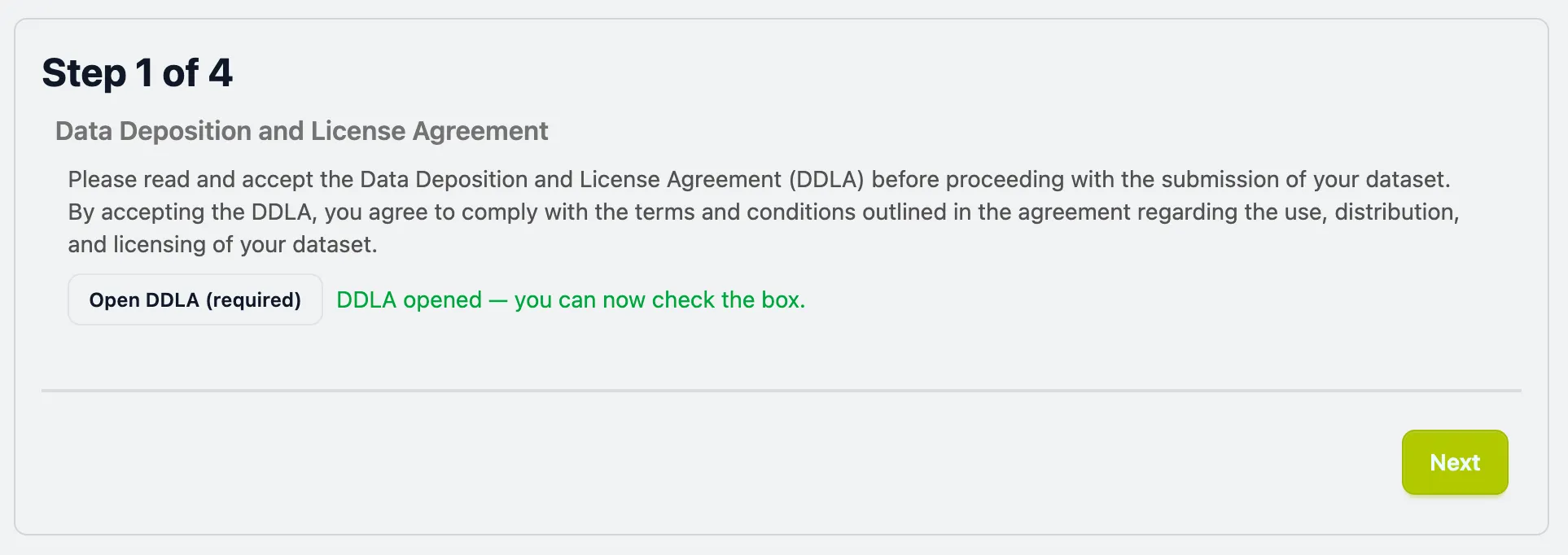
Task: Click the phrase you can now check the box
Action: 659,299
